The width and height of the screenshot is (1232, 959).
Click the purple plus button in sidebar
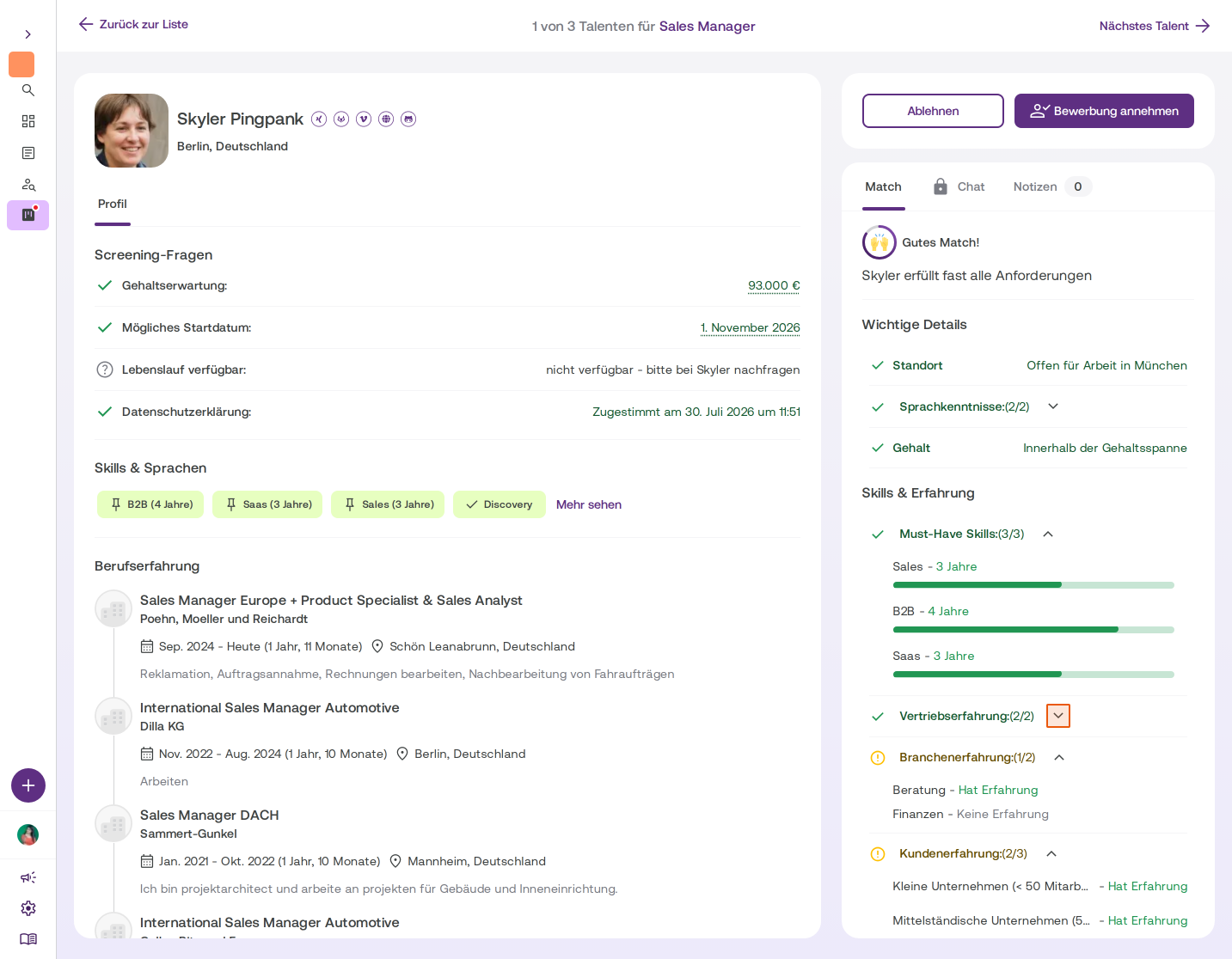click(x=28, y=785)
